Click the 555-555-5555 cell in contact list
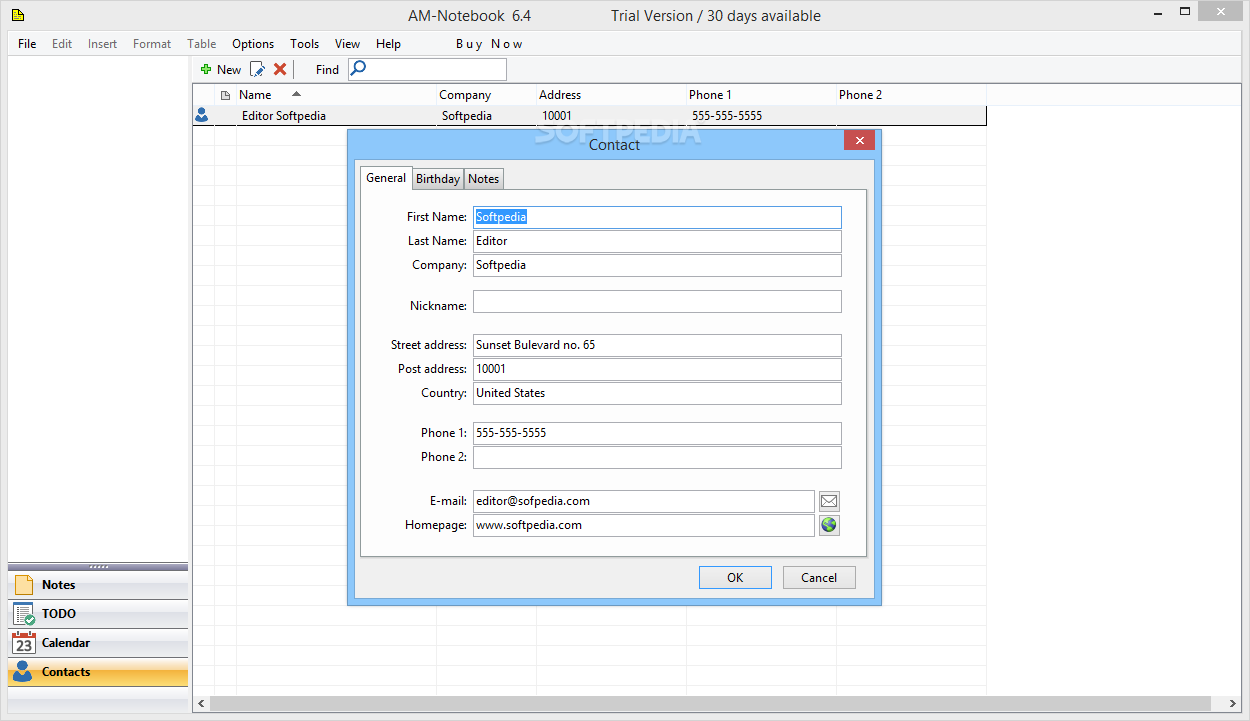The width and height of the screenshot is (1250, 721). (761, 116)
